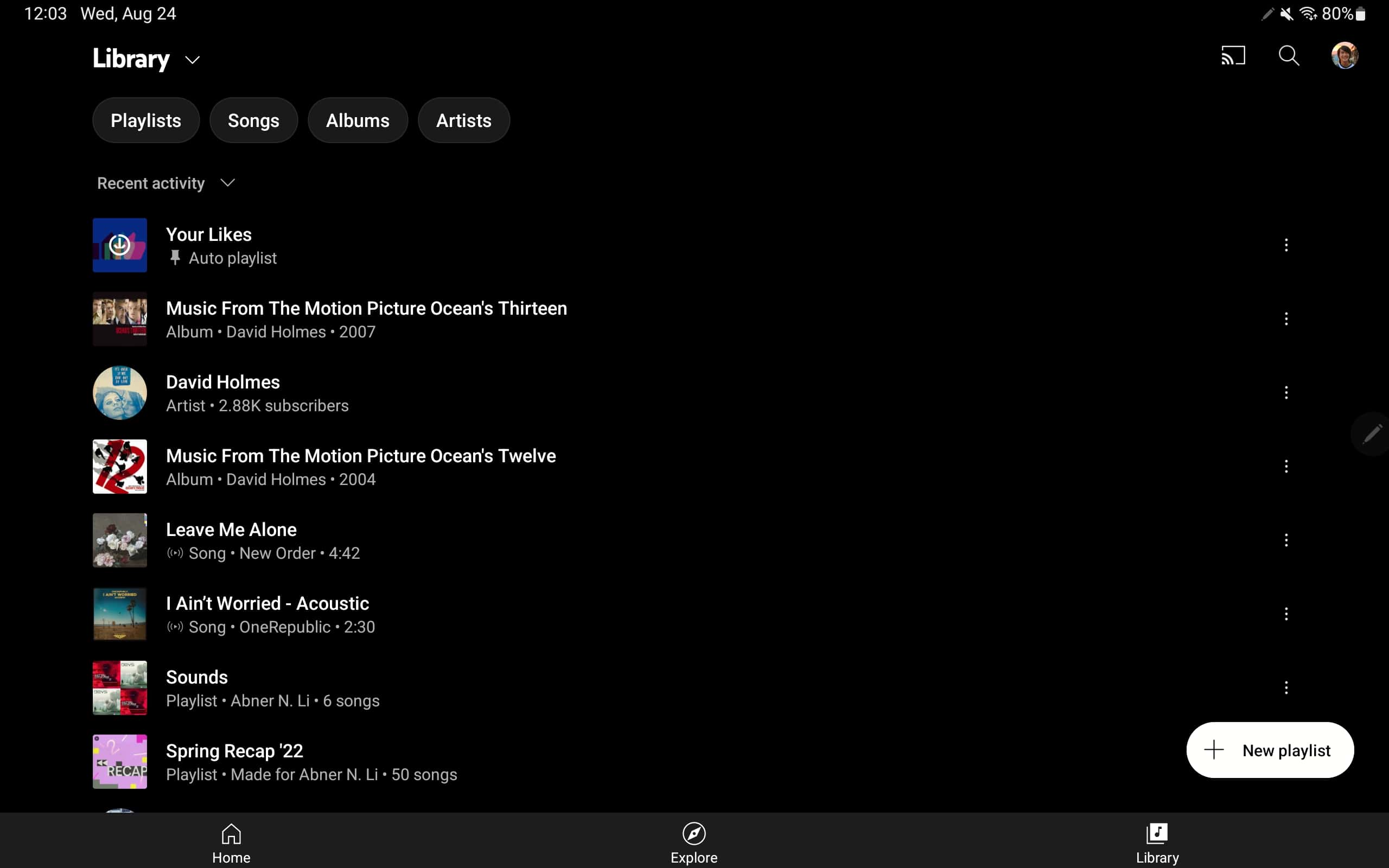Open the Recent activity sort dropdown
The image size is (1389, 868).
(x=167, y=183)
